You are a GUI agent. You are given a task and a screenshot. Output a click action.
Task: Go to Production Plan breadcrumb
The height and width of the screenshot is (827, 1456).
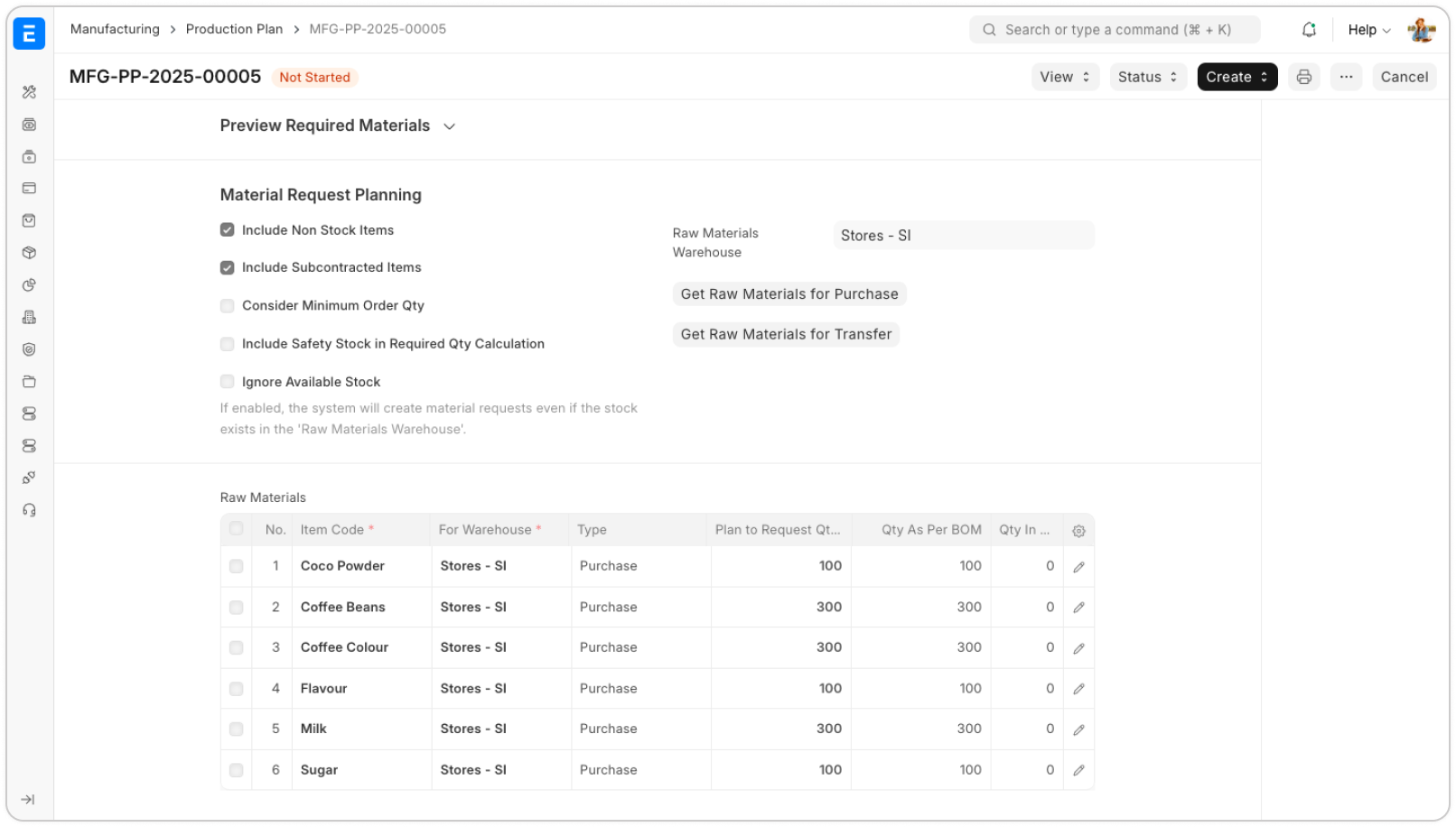[234, 29]
